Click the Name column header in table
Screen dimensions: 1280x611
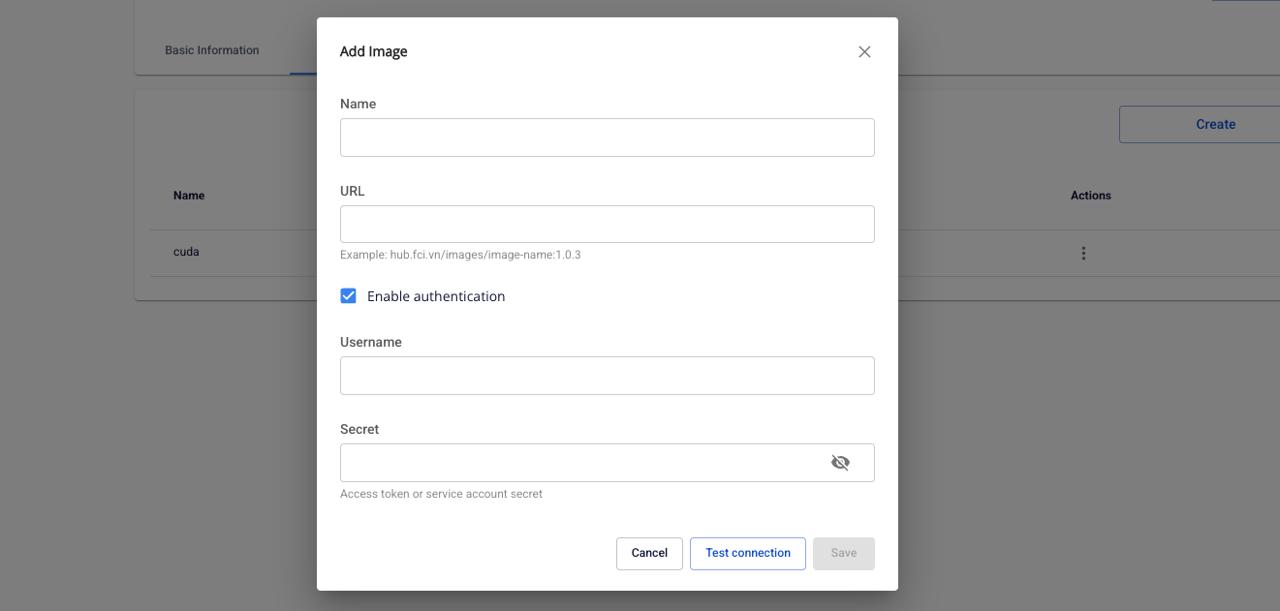coord(189,195)
